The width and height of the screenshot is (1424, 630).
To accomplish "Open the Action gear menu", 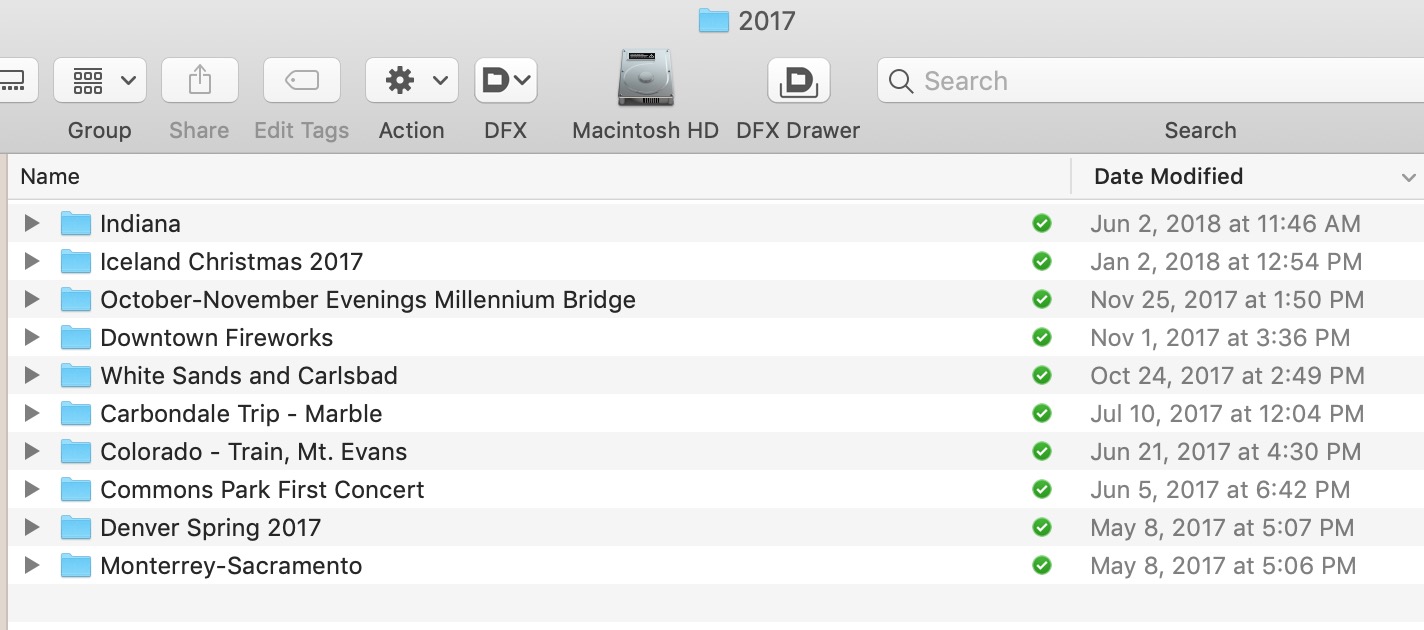I will pyautogui.click(x=411, y=81).
